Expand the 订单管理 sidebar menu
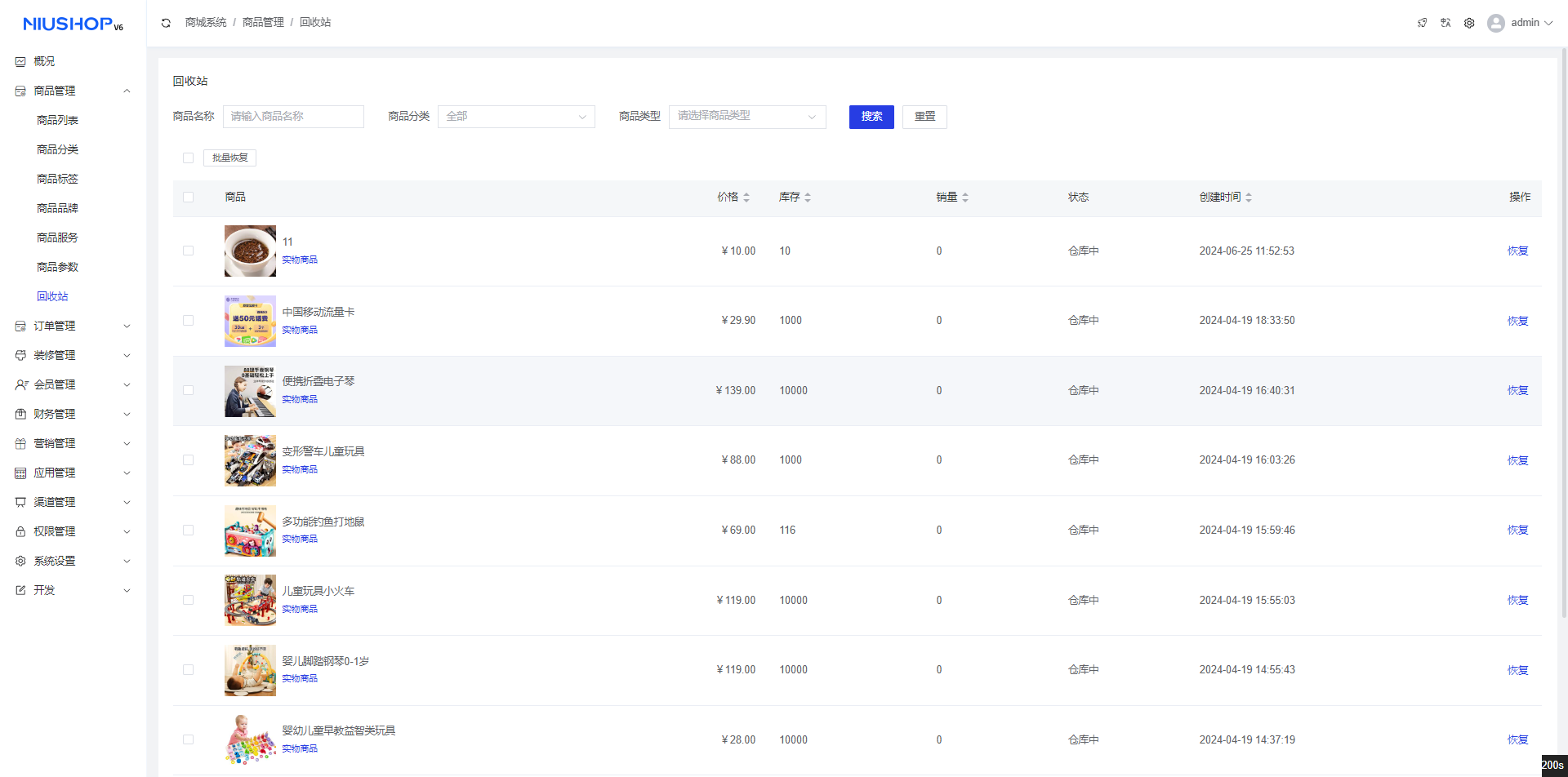This screenshot has height=777, width=1568. [73, 326]
